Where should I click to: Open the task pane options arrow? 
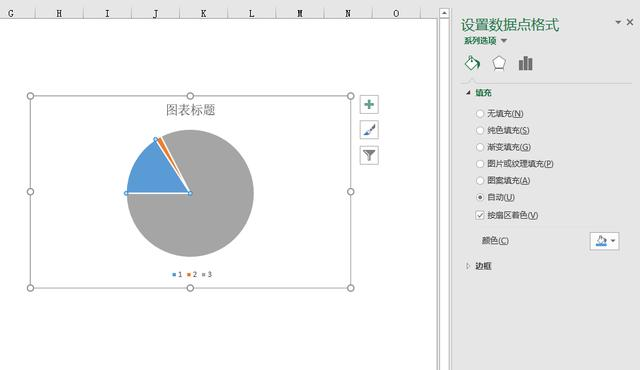tap(618, 22)
